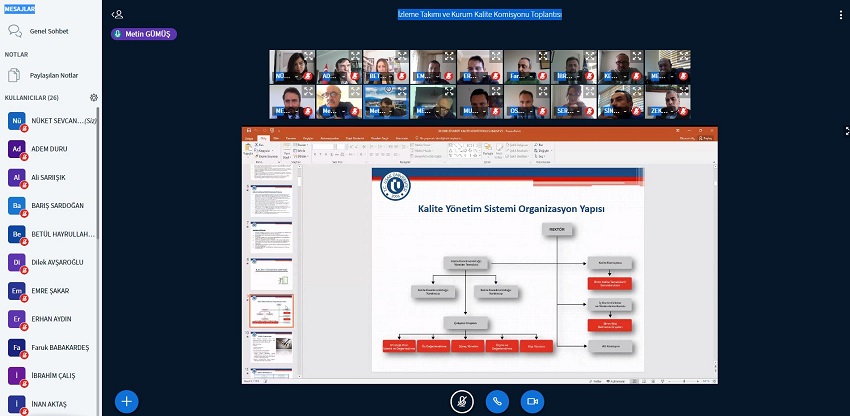This screenshot has width=850, height=416.
Task: Select user NÜKET SEVCAN in list
Action: [60, 121]
